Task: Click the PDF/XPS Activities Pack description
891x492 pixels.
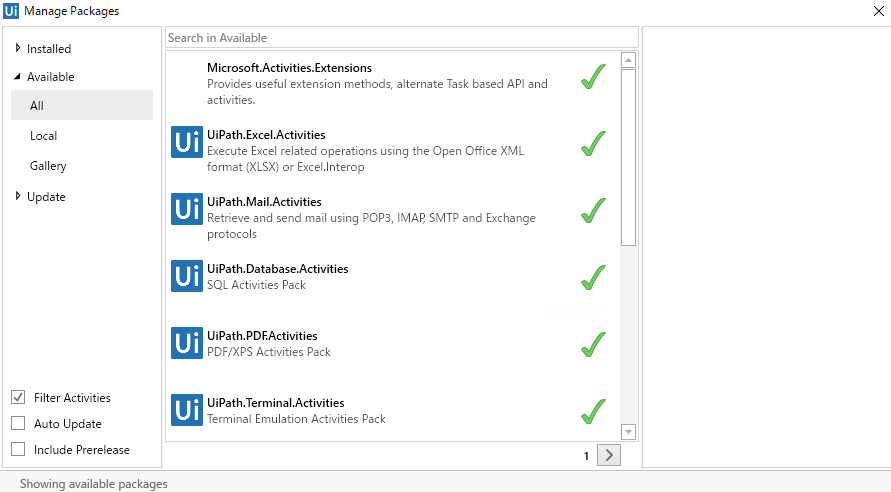Action: coord(269,352)
